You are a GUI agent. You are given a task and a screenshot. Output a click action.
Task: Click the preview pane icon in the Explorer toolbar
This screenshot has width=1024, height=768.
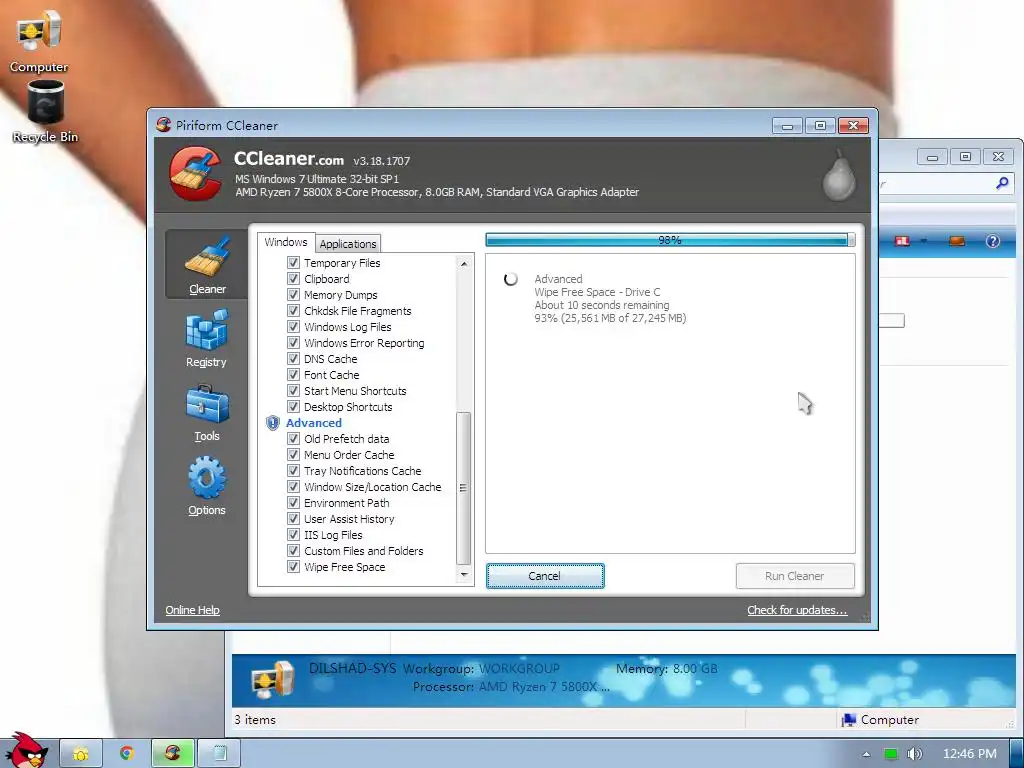point(957,241)
